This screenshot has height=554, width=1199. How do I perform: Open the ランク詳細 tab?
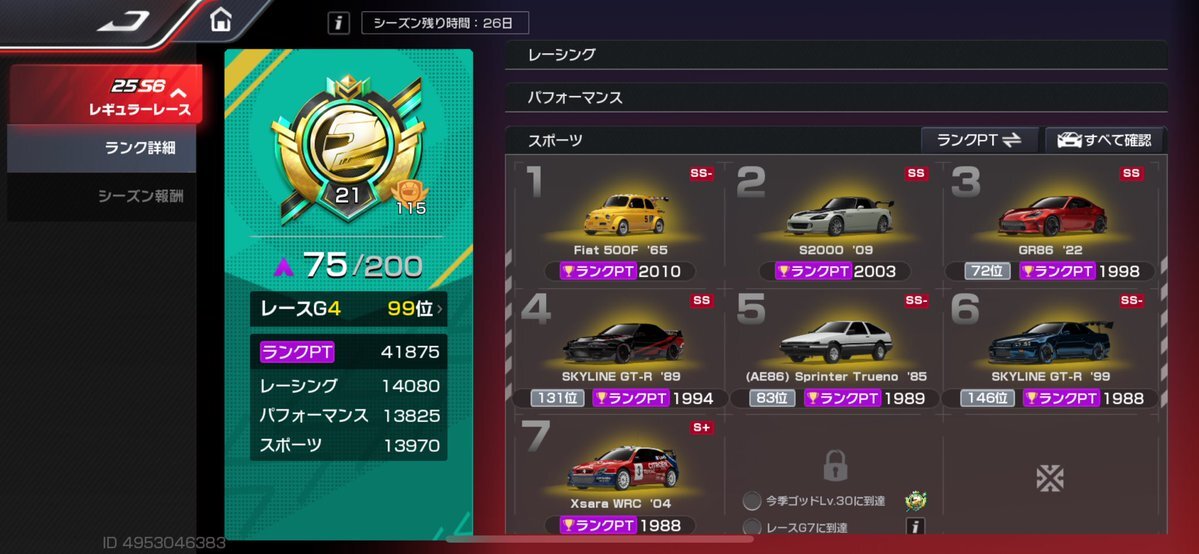[x=102, y=148]
